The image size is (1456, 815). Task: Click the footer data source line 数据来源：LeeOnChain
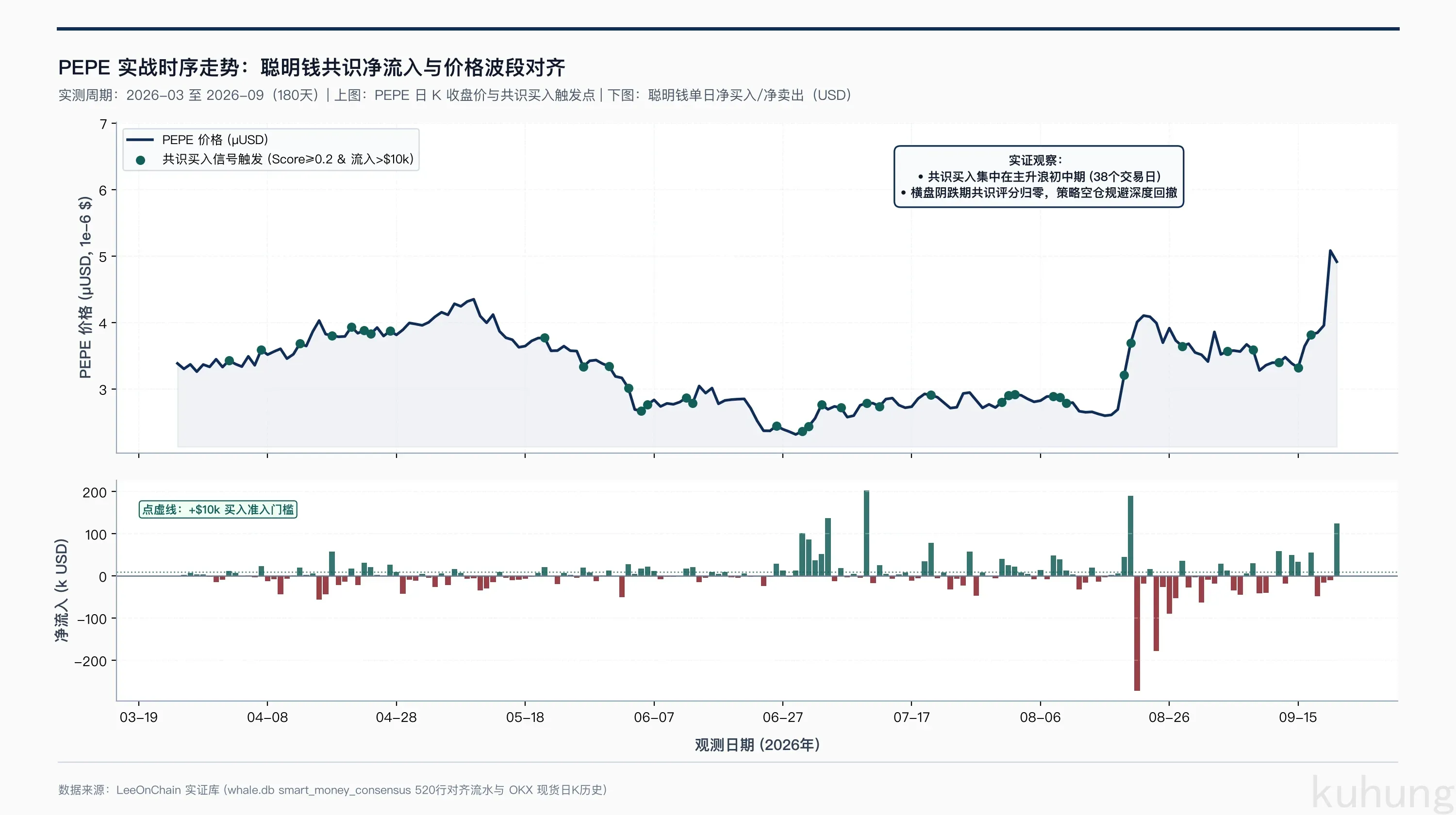coord(332,790)
